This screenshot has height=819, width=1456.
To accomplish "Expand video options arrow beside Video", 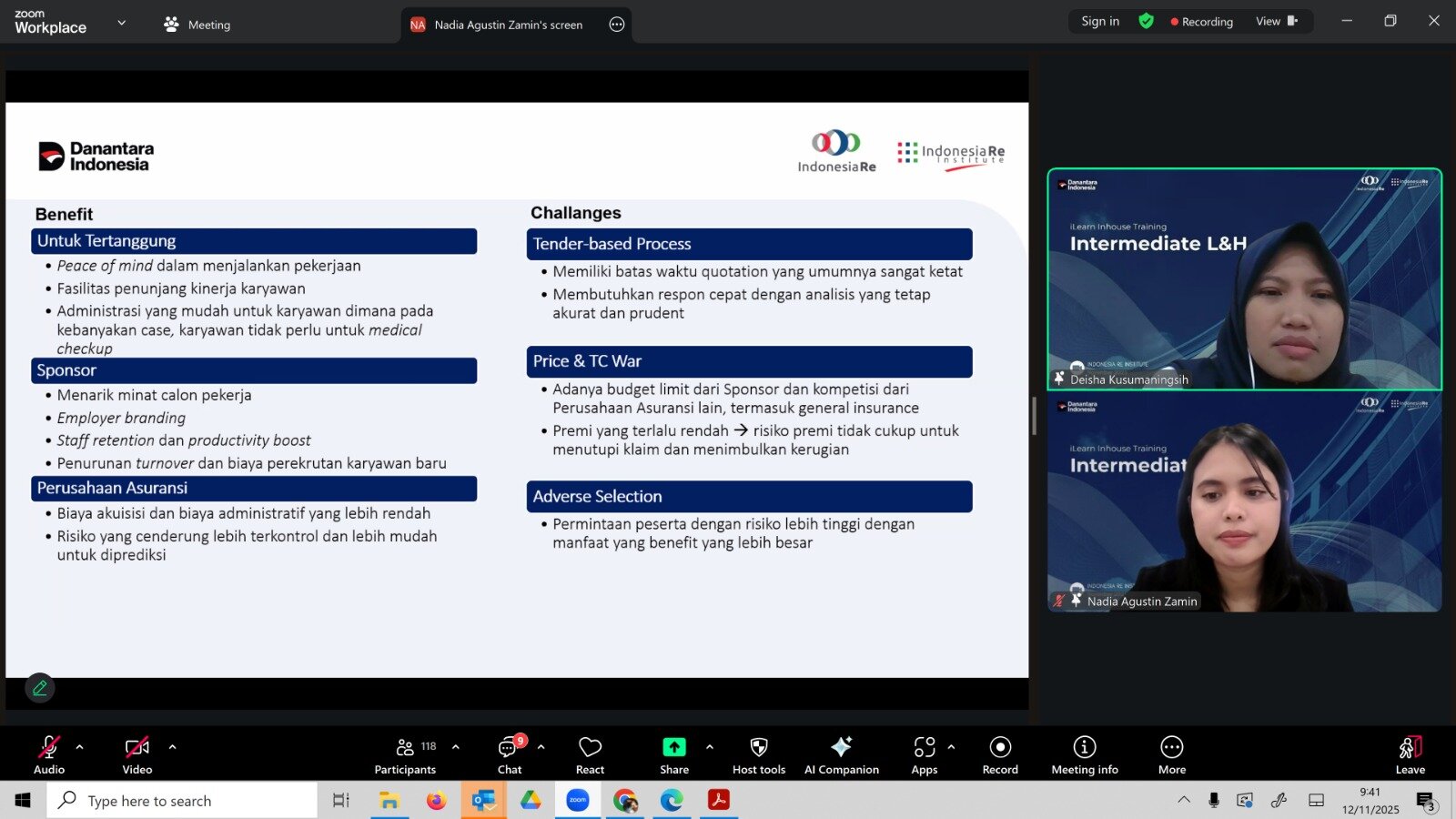I will click(x=172, y=747).
